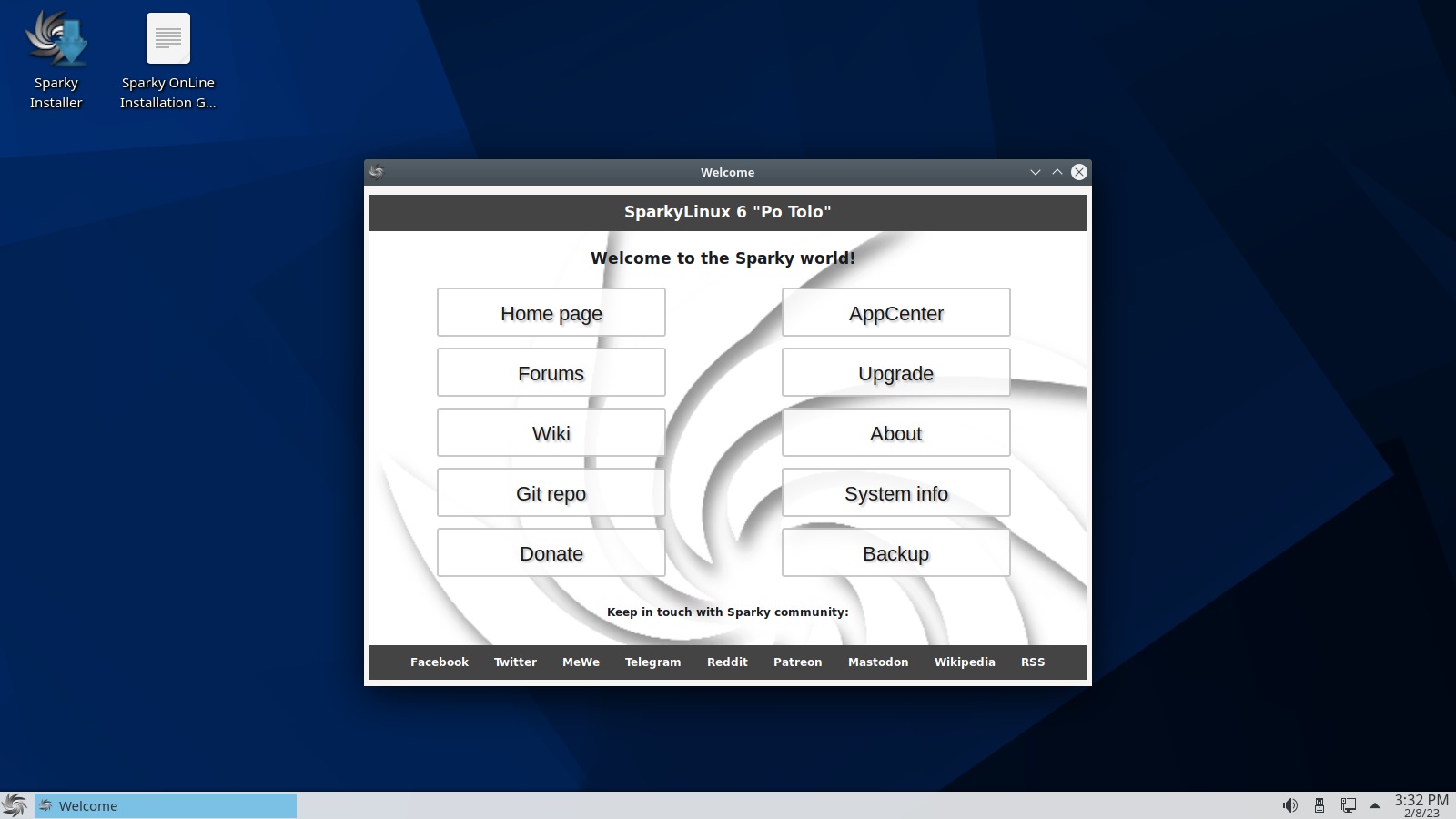Visit the Facebook community link
Screen dimensions: 1456x819
coord(440,662)
